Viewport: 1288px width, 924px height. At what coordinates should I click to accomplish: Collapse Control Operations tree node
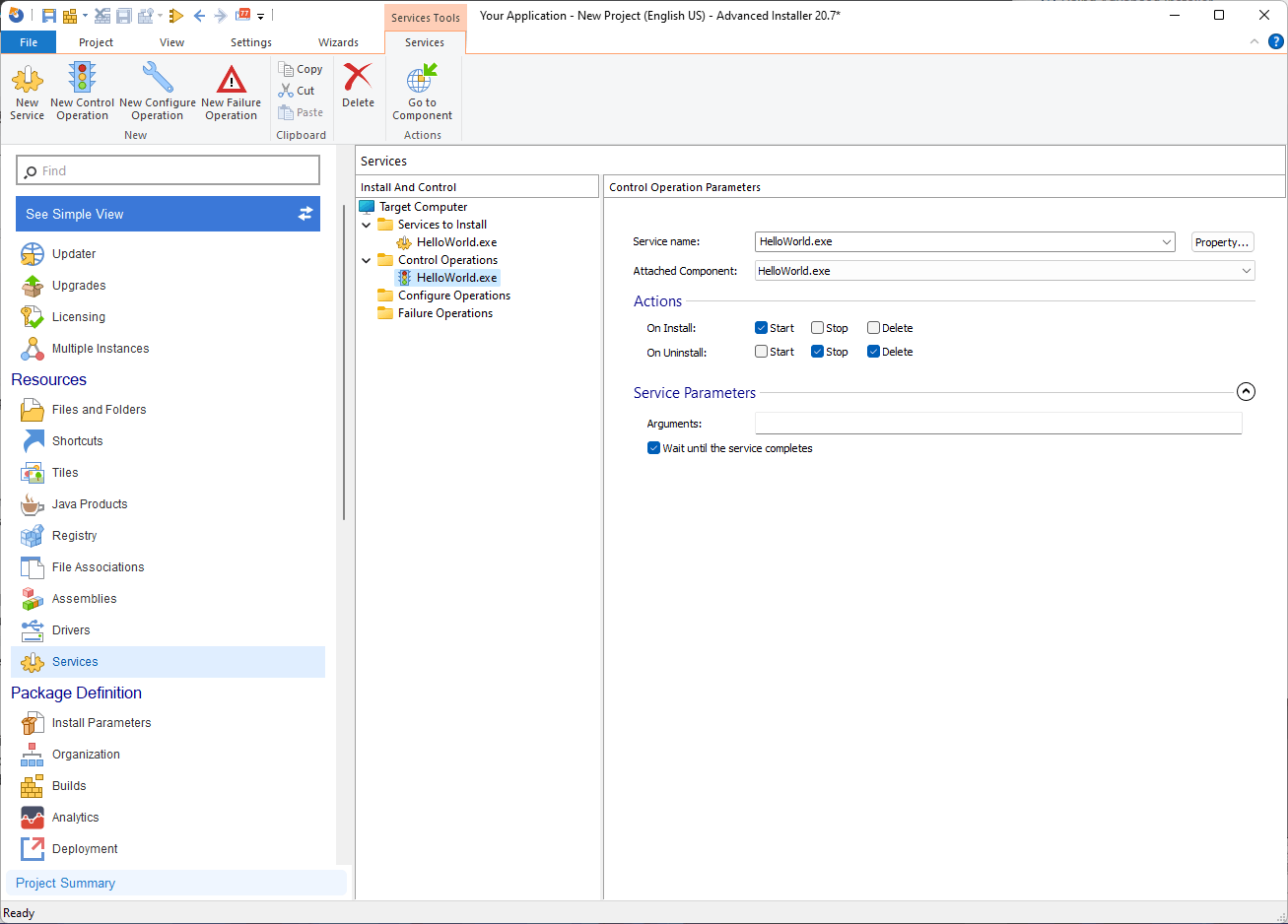pyautogui.click(x=367, y=260)
